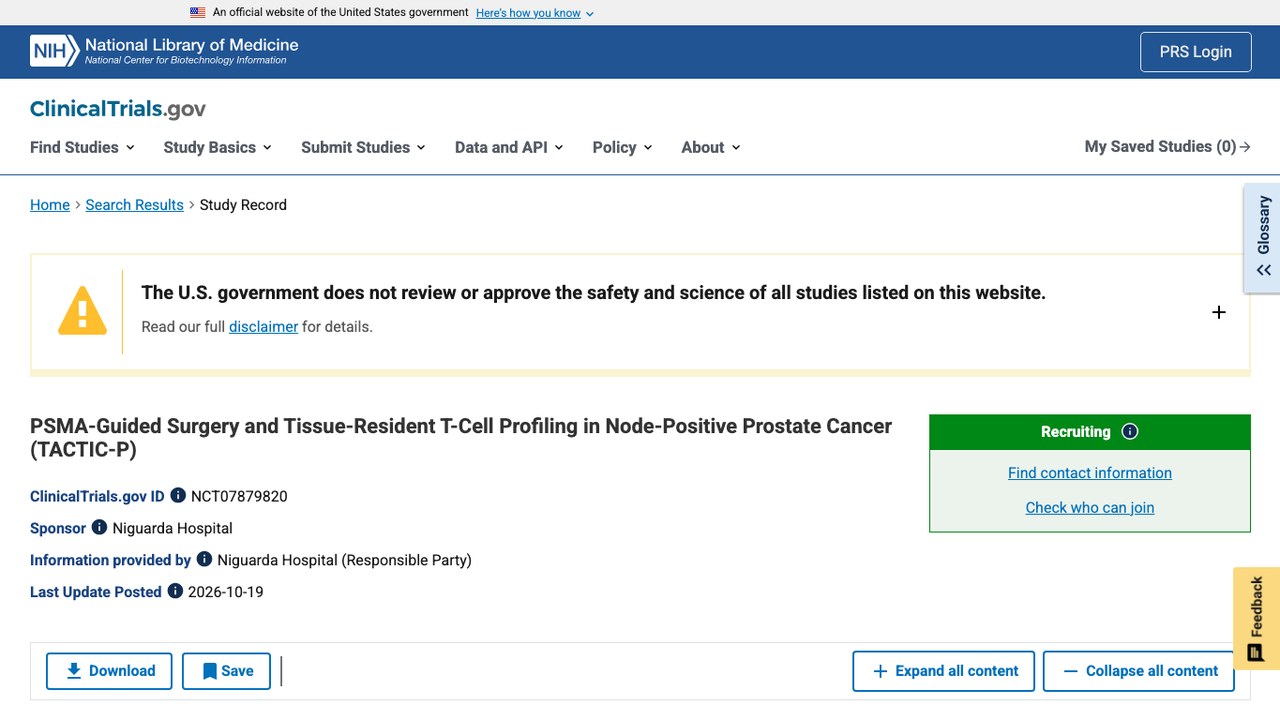This screenshot has height=720, width=1280.
Task: Open the Feedback side tab
Action: 1257,619
